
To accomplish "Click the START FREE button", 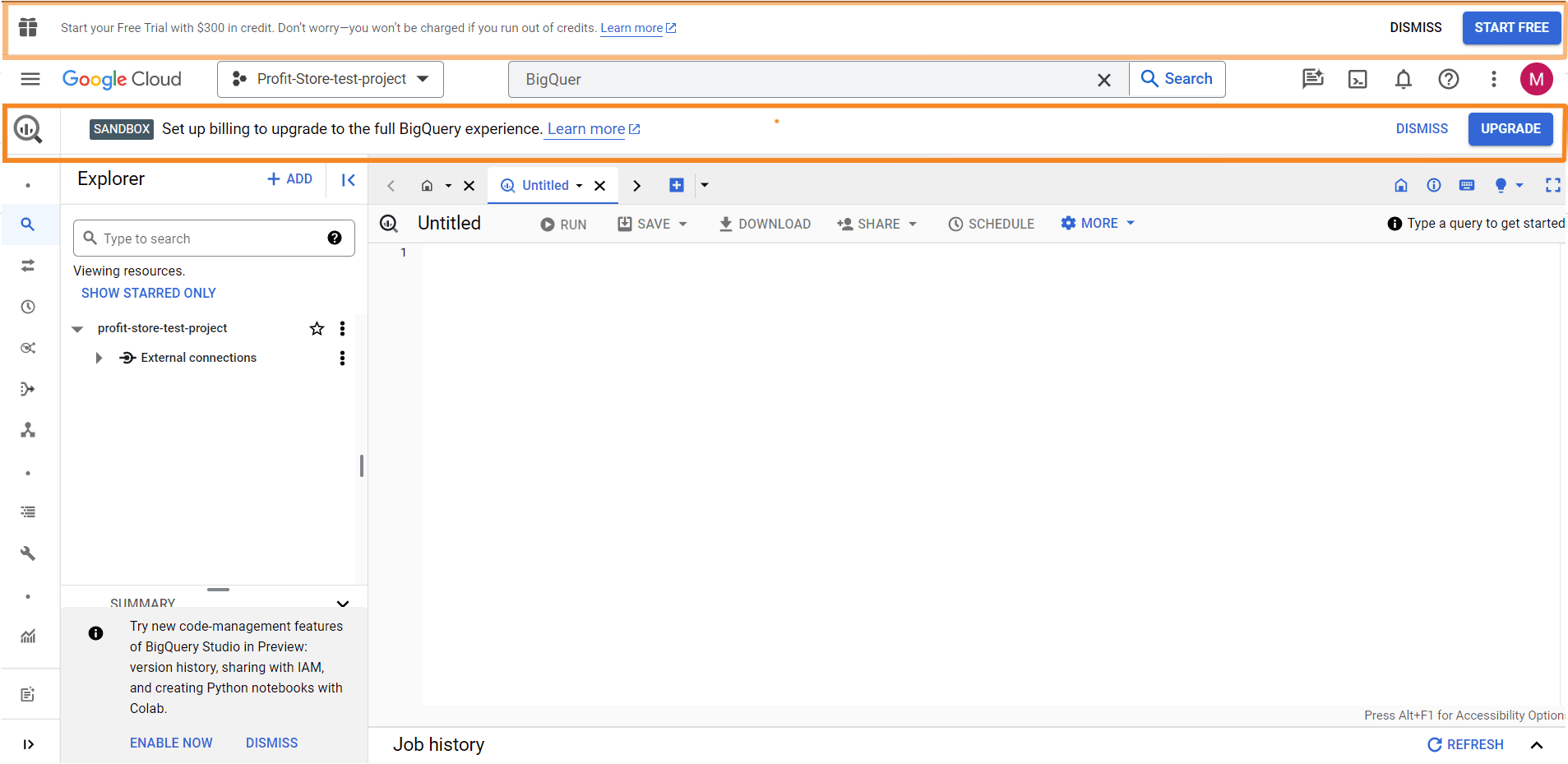I will 1511,28.
